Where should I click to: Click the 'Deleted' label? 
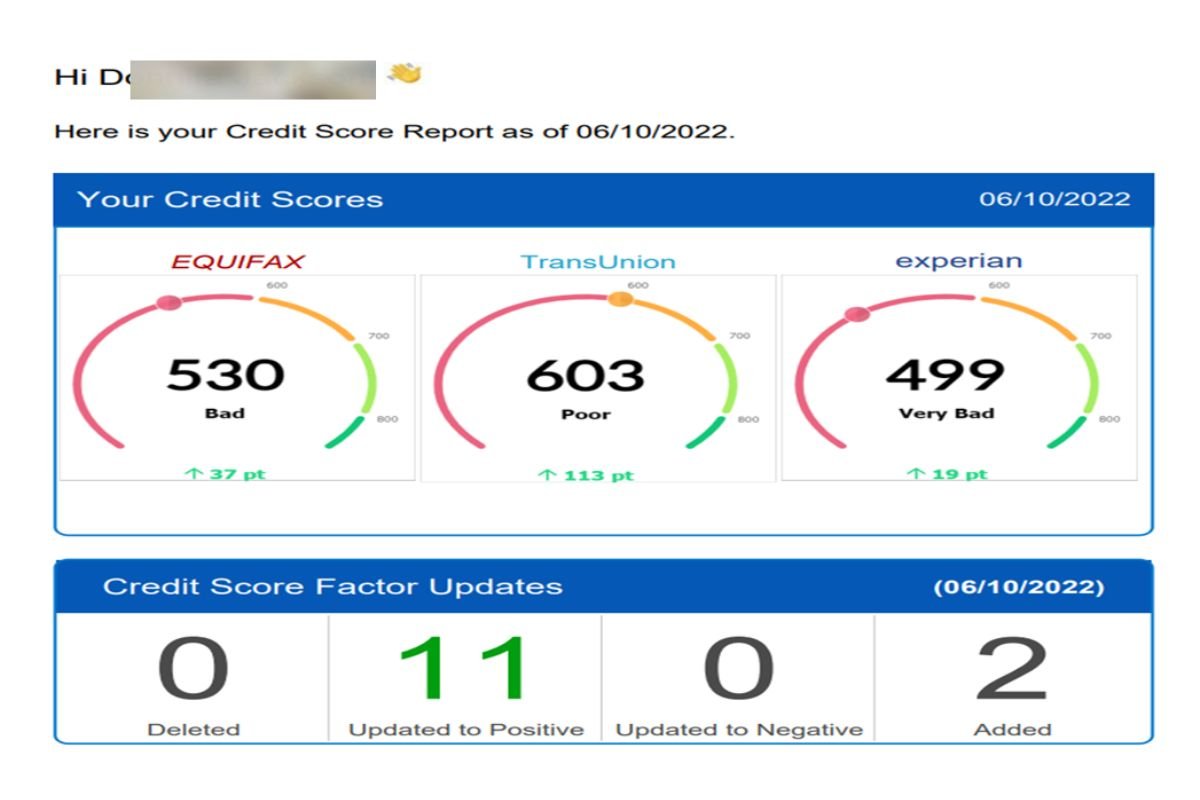coord(192,730)
